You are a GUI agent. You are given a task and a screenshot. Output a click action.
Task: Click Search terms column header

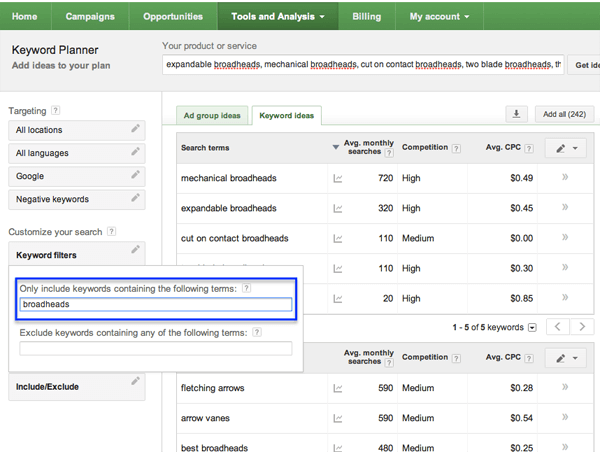click(x=205, y=148)
